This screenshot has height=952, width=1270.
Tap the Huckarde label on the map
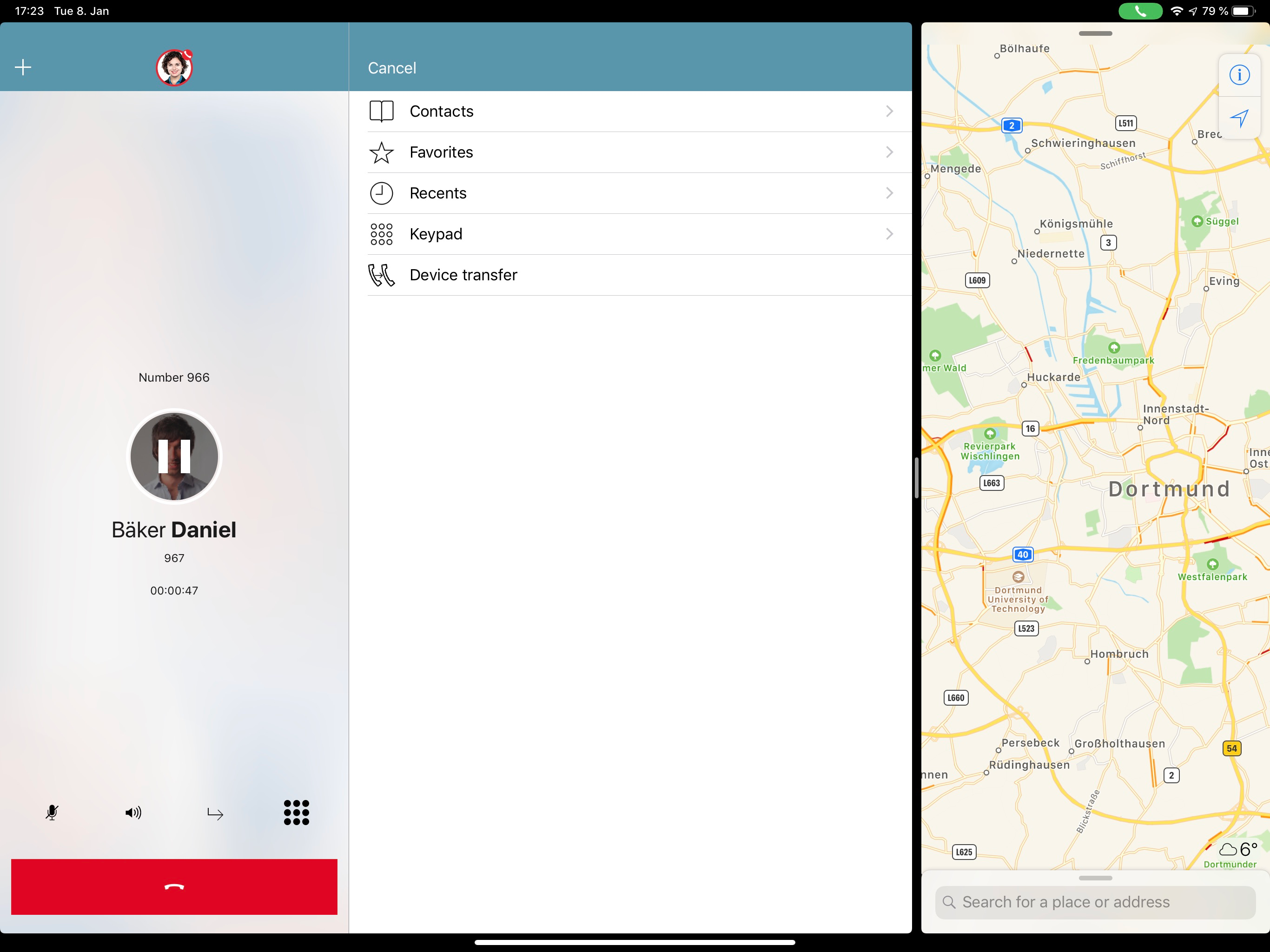coord(1053,377)
